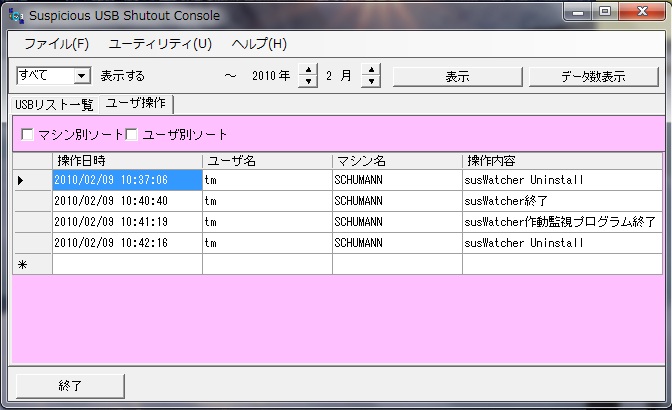Click the new row asterisk header
The image size is (672, 410).
point(33,264)
